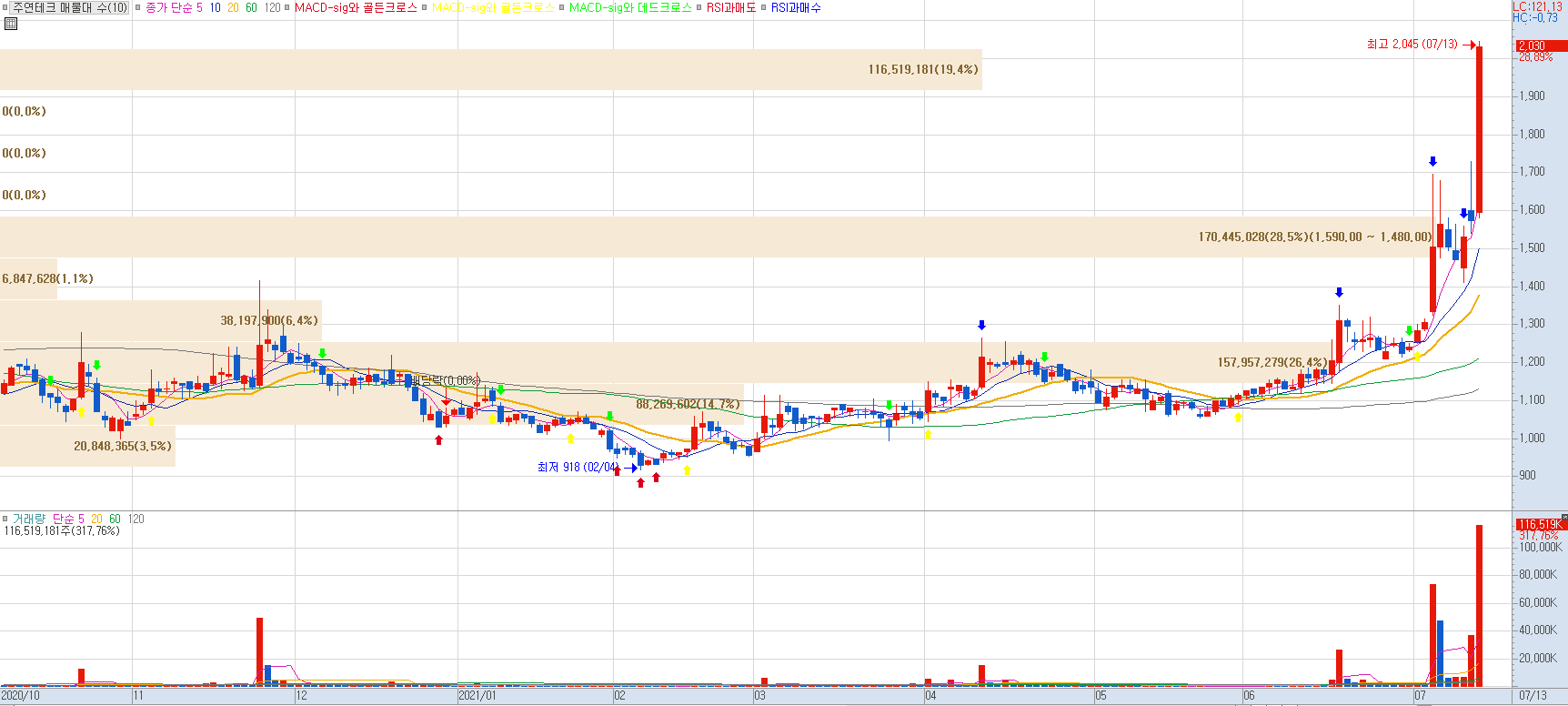Click the square marker before RSI과매수
1568x706 pixels.
tap(764, 7)
